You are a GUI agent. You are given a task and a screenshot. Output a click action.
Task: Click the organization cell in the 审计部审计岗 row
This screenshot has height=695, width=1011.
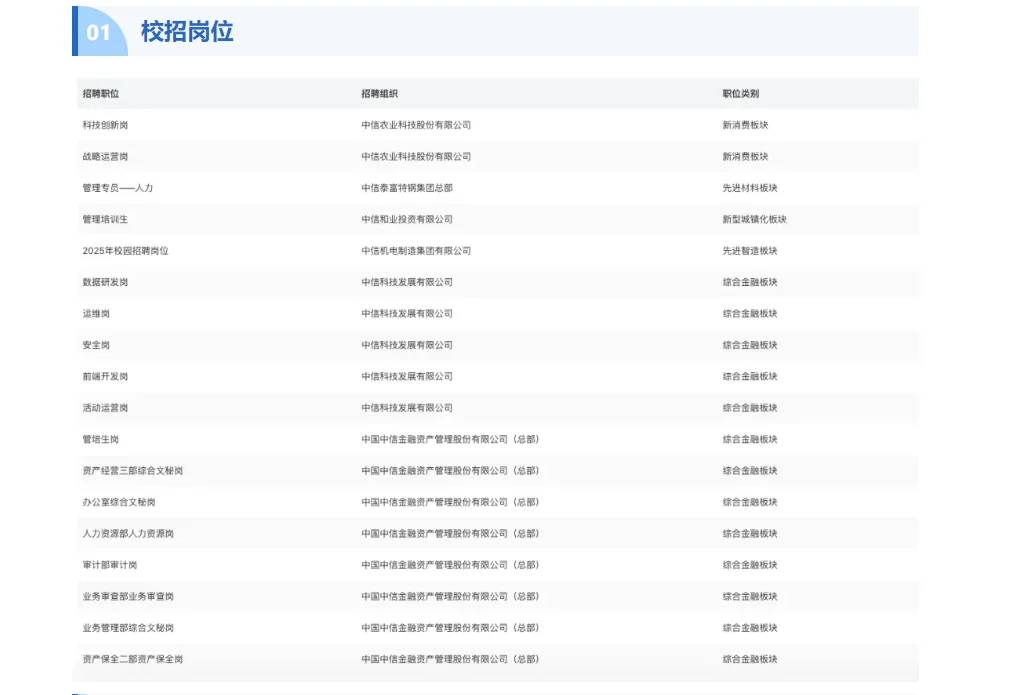pyautogui.click(x=450, y=565)
